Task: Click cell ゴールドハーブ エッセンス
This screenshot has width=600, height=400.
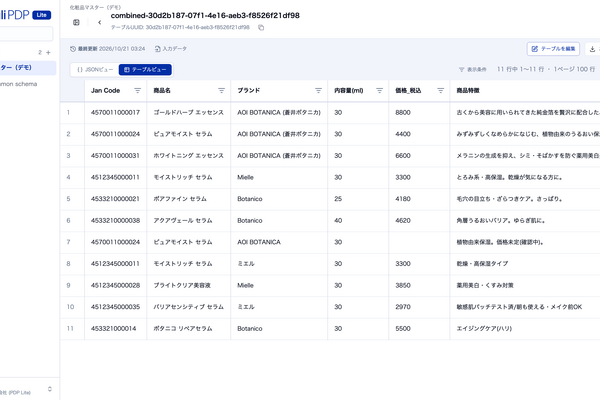Action: 188,113
